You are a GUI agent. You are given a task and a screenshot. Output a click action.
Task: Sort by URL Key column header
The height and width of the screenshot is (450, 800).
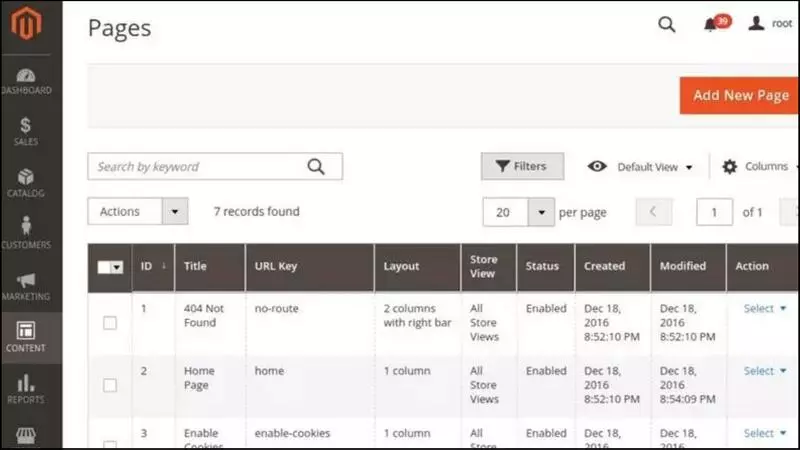coord(310,266)
